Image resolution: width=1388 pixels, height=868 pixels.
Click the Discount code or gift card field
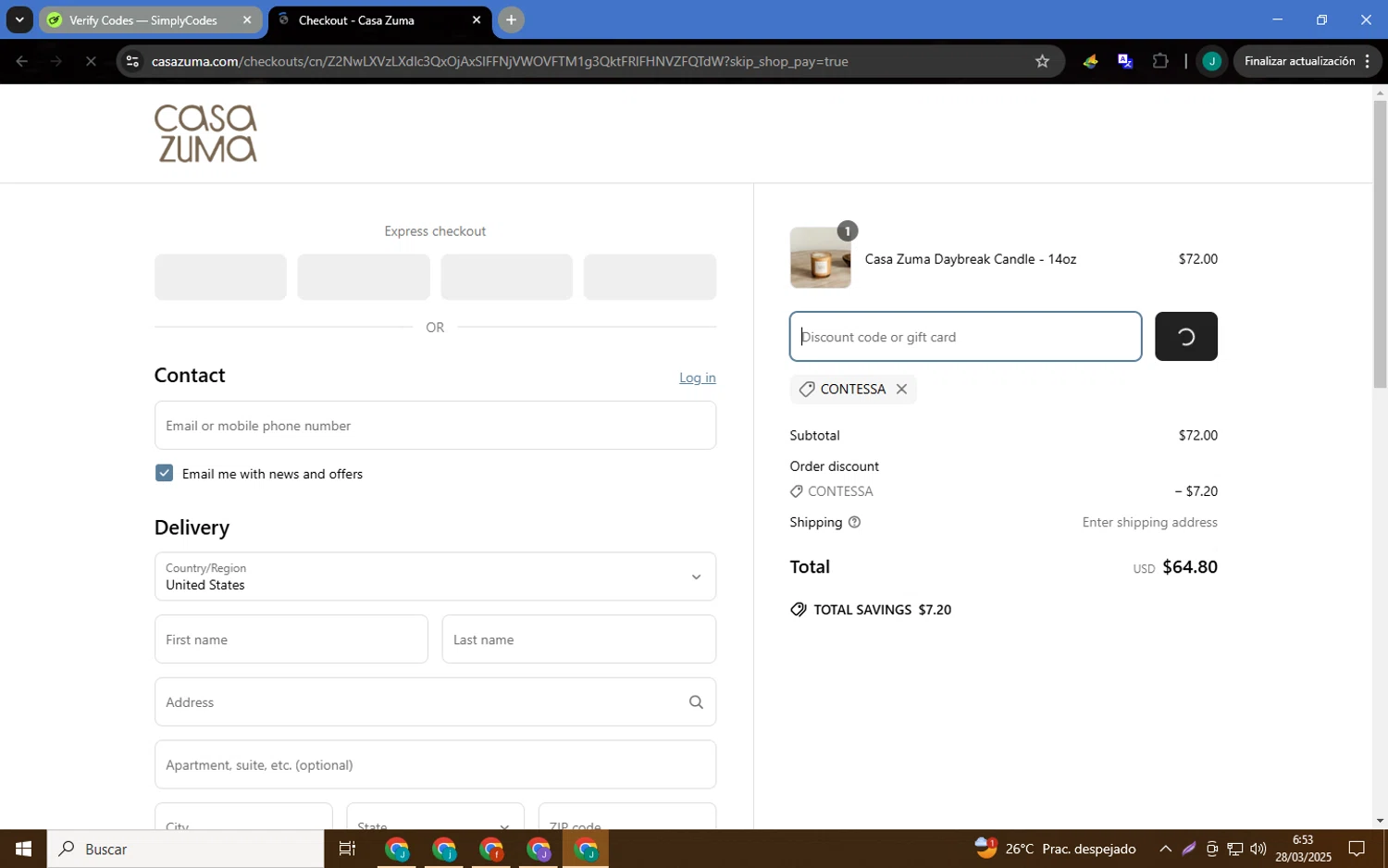(964, 337)
